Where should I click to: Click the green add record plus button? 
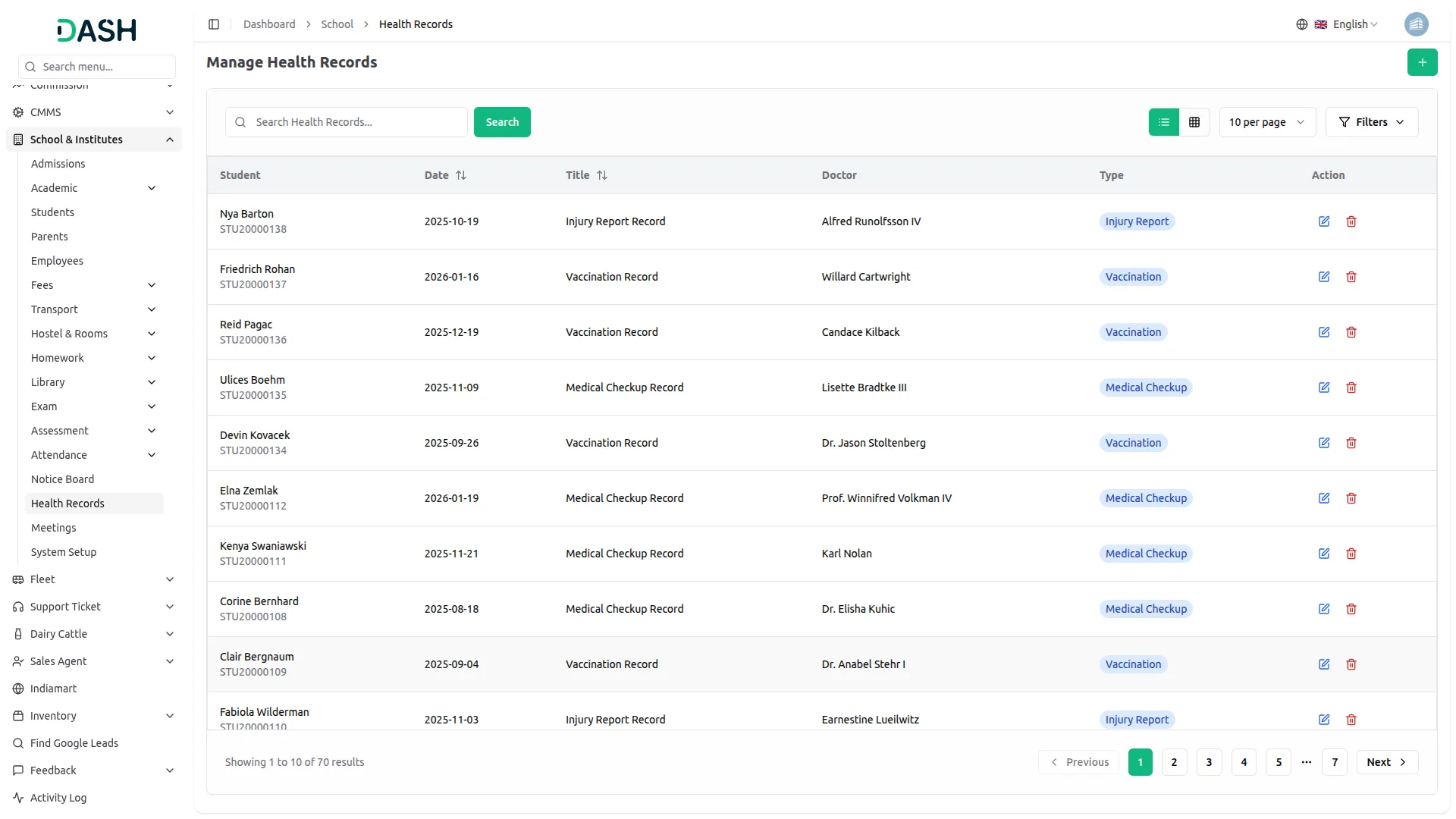(1422, 62)
